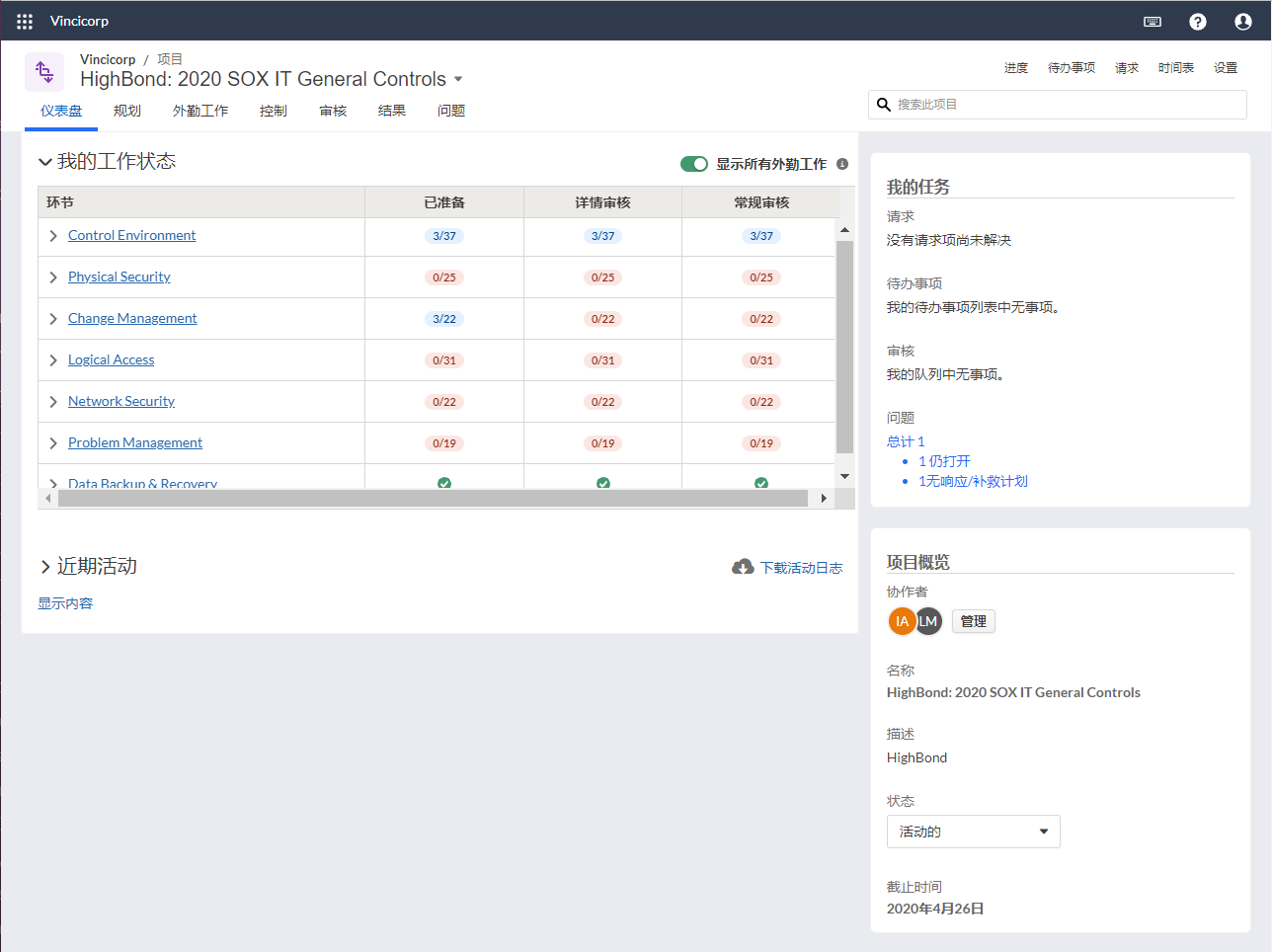The width and height of the screenshot is (1272, 952).
Task: Toggle 显示所有外勤工作 switch
Action: coord(694,164)
